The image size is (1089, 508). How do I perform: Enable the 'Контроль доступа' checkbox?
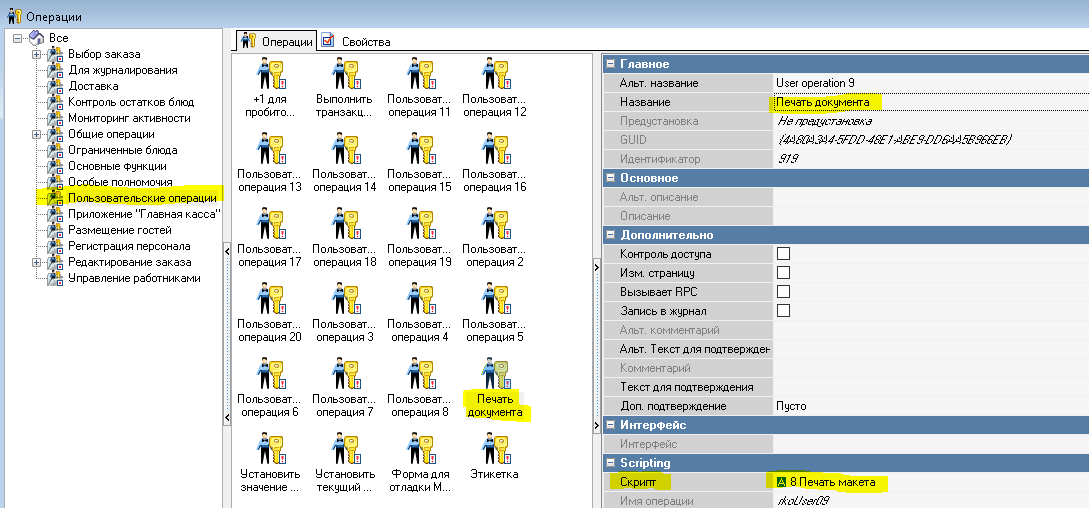coord(784,254)
